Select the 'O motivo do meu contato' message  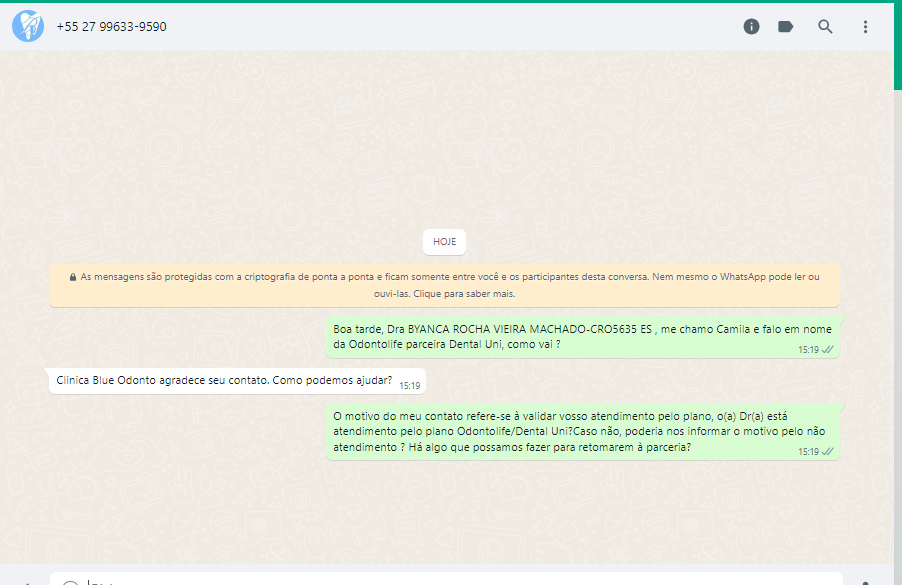583,431
